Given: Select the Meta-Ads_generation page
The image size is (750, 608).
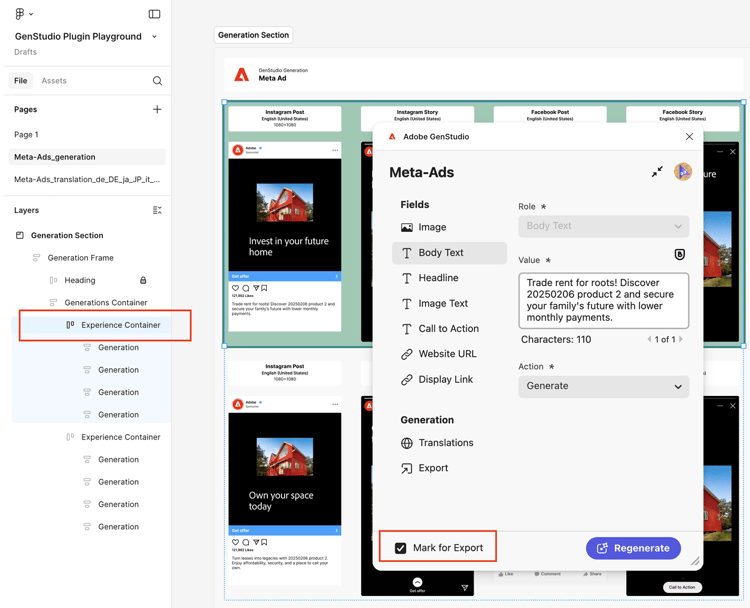Looking at the screenshot, I should 87,157.
